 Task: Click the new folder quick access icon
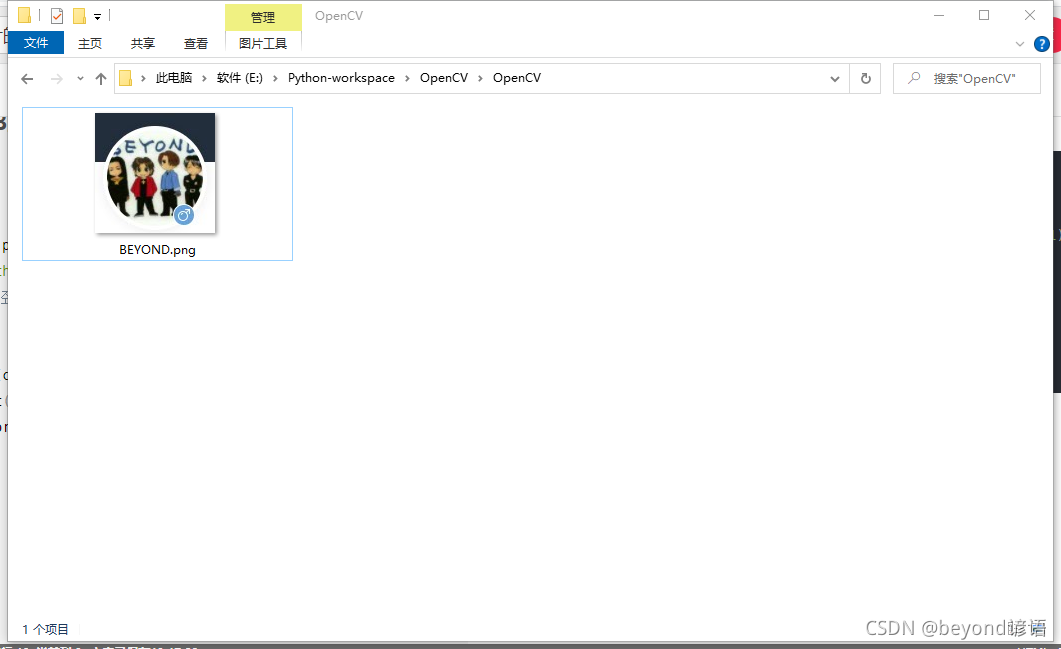79,16
